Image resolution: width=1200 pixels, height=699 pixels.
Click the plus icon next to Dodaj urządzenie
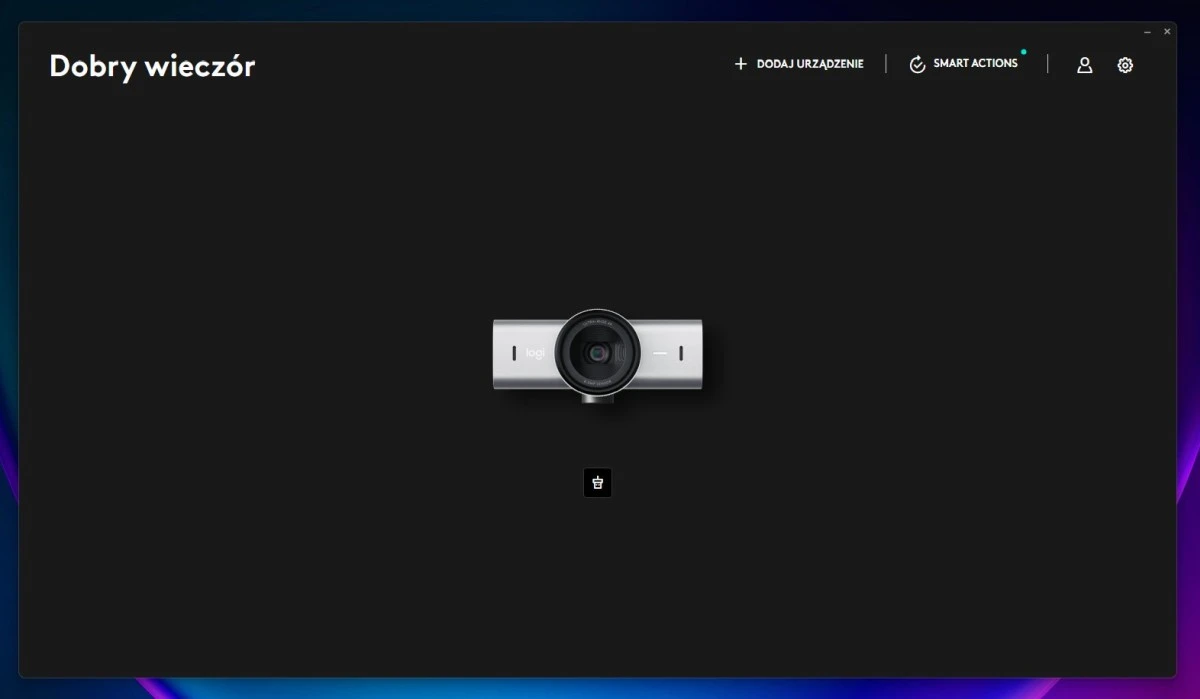[x=741, y=64]
